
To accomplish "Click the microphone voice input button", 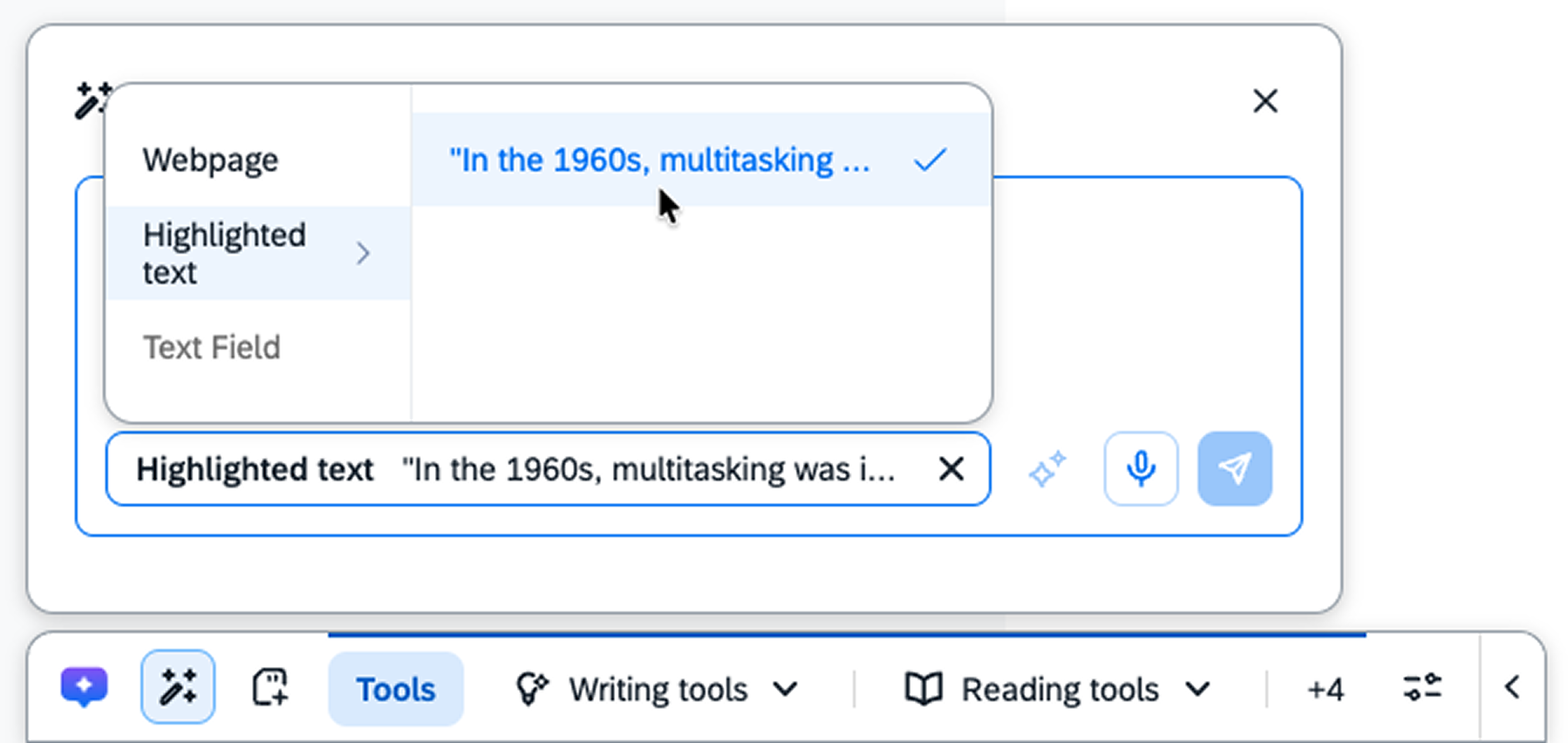I will coord(1141,469).
